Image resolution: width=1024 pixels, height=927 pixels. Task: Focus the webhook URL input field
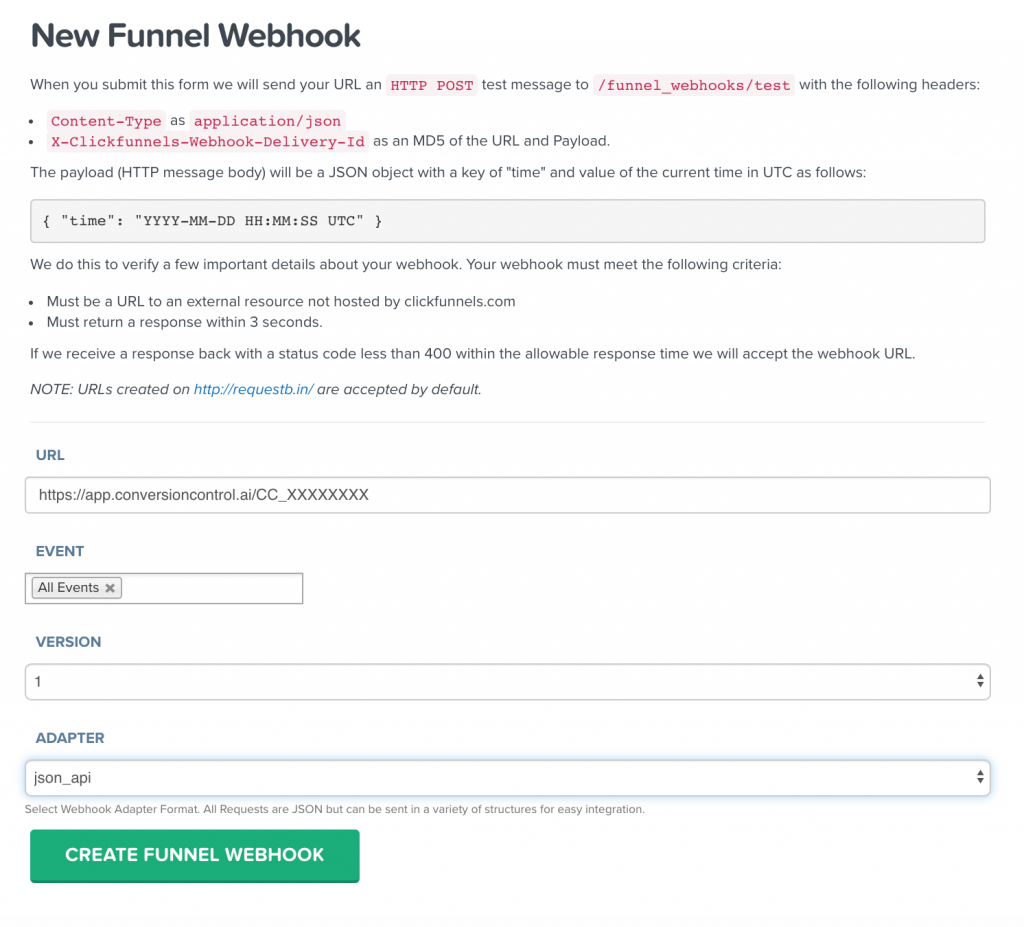pyautogui.click(x=507, y=495)
